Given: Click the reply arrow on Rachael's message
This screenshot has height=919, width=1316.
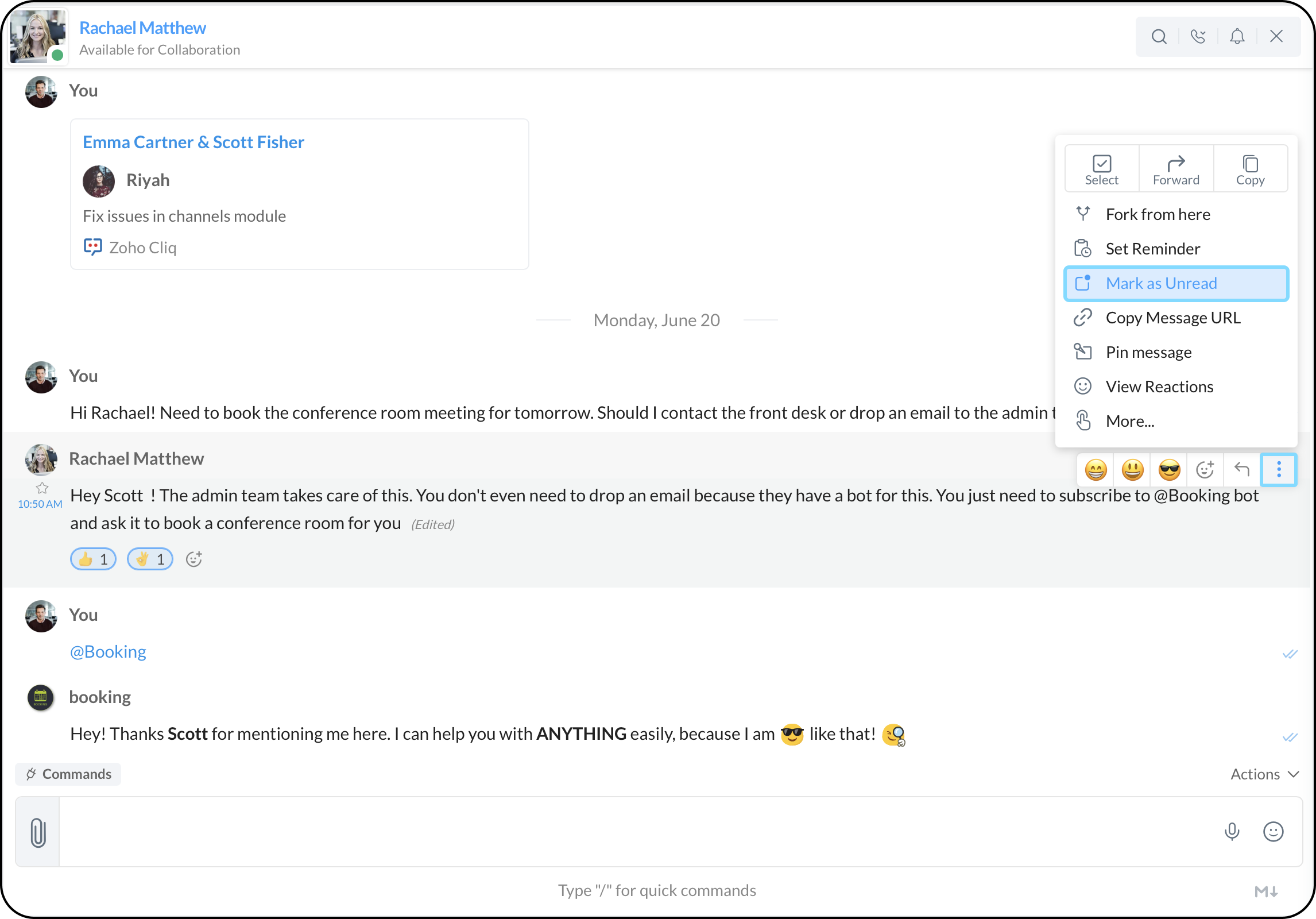Looking at the screenshot, I should click(1241, 470).
